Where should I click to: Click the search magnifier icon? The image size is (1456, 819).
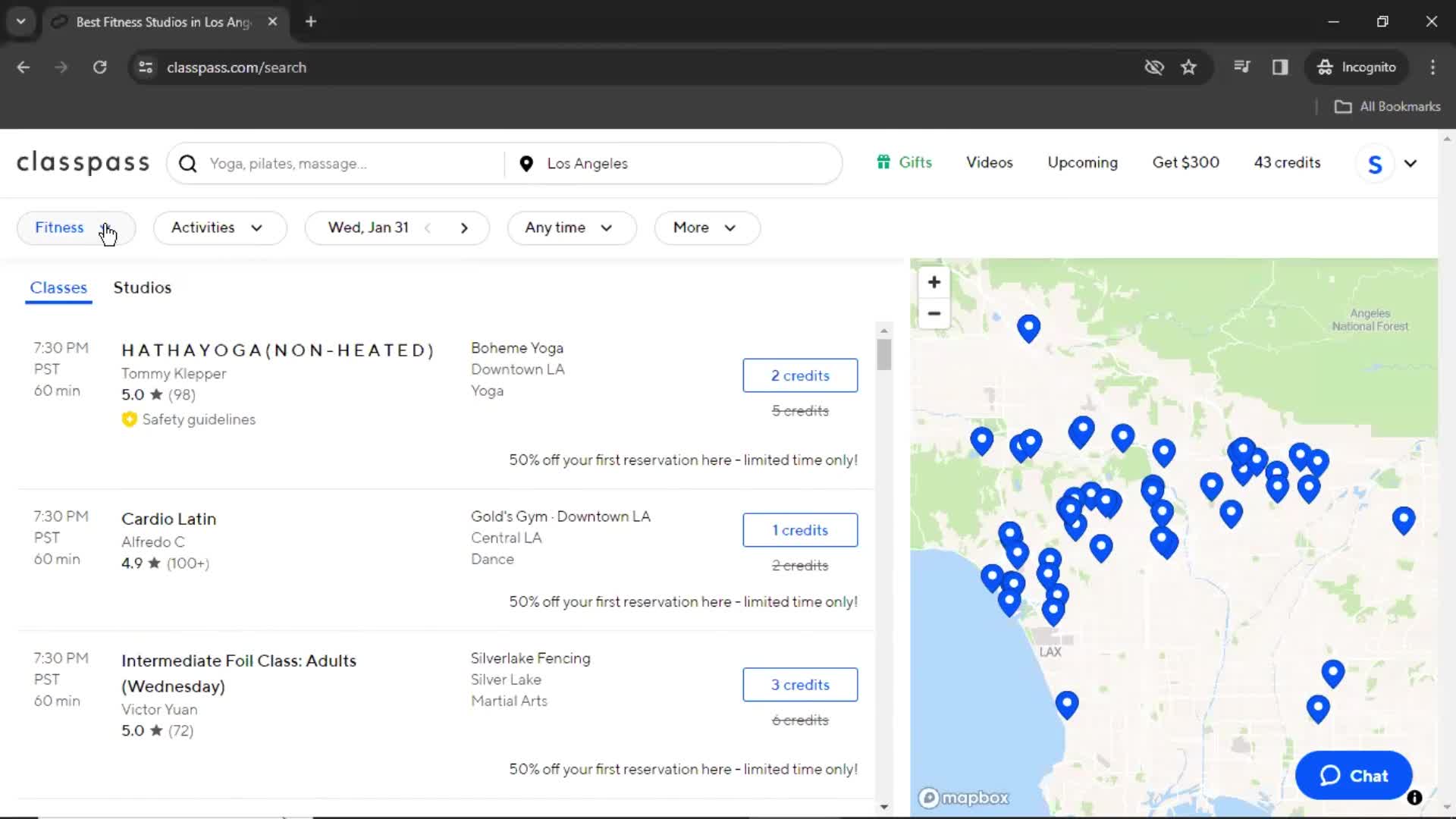[187, 164]
